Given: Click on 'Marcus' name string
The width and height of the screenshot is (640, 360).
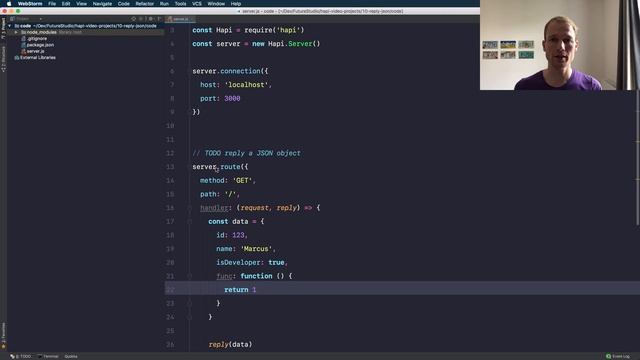Looking at the screenshot, I should pos(256,249).
